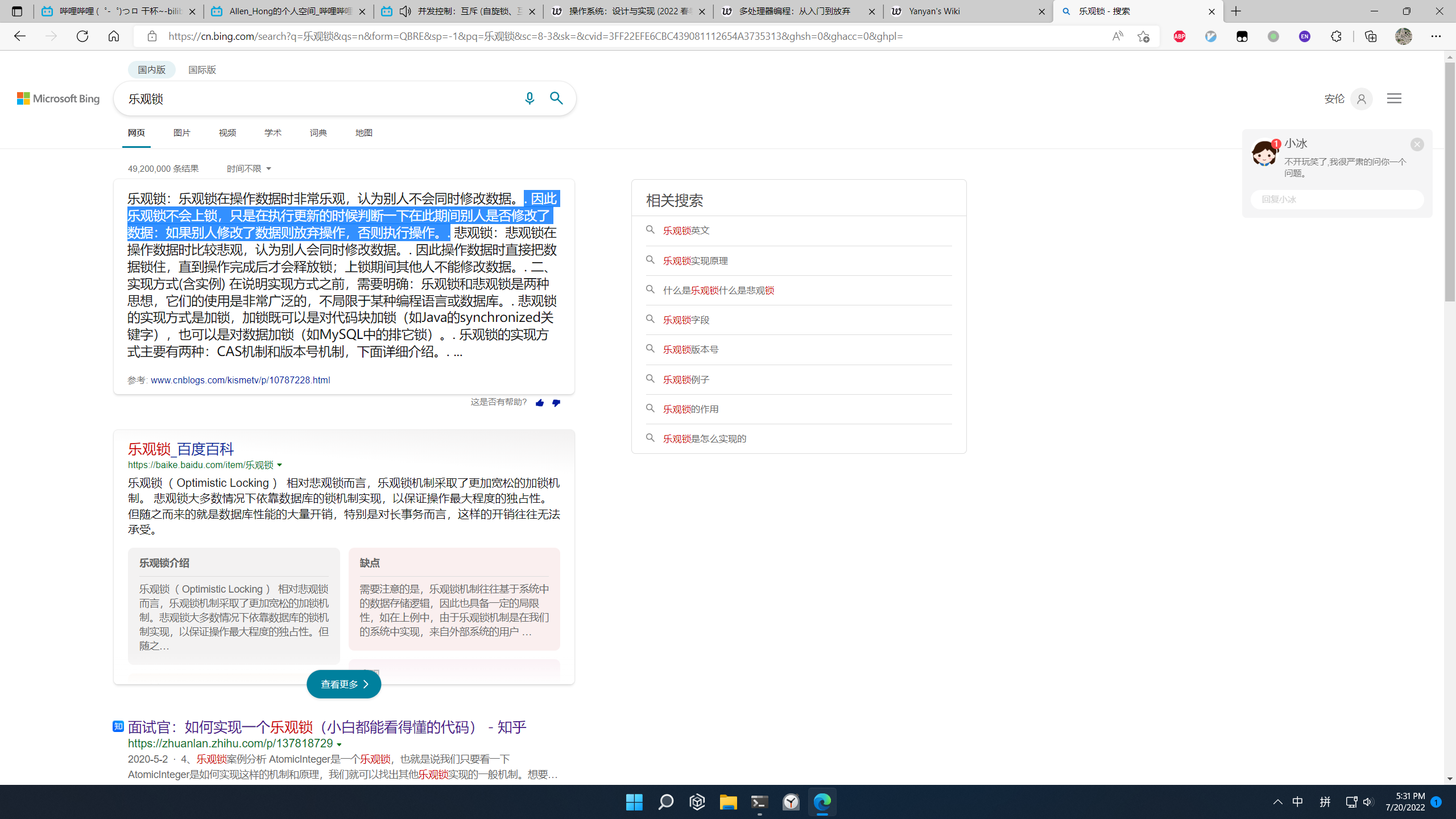Open Windows Search from the taskbar

point(665,802)
